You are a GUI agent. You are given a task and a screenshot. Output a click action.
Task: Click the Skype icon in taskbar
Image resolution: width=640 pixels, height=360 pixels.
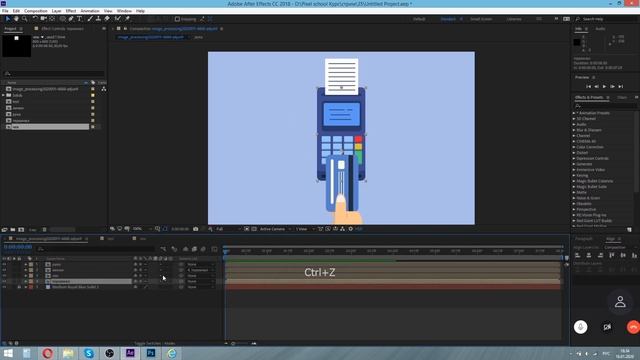pos(89,353)
